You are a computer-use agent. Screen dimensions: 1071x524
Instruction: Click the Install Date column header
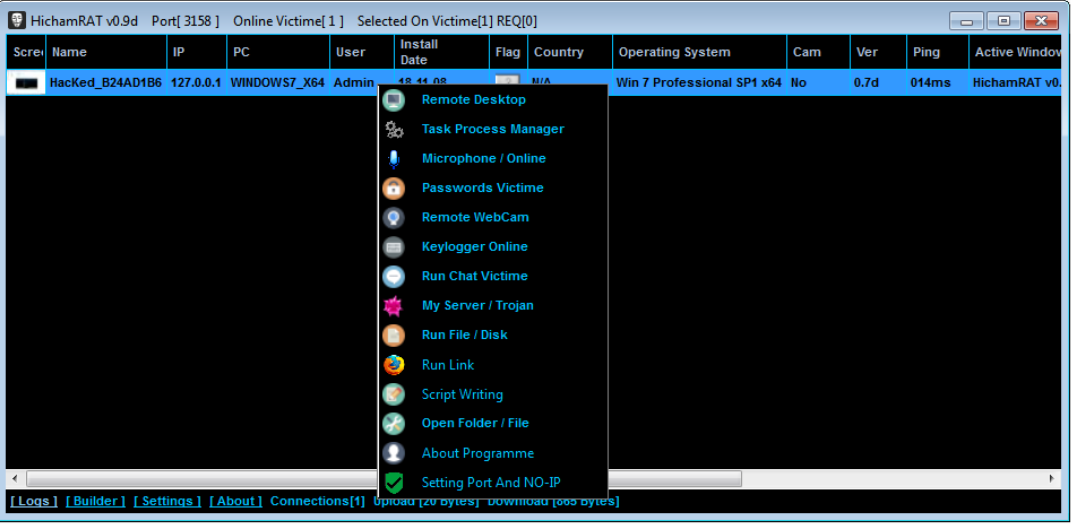(x=442, y=52)
